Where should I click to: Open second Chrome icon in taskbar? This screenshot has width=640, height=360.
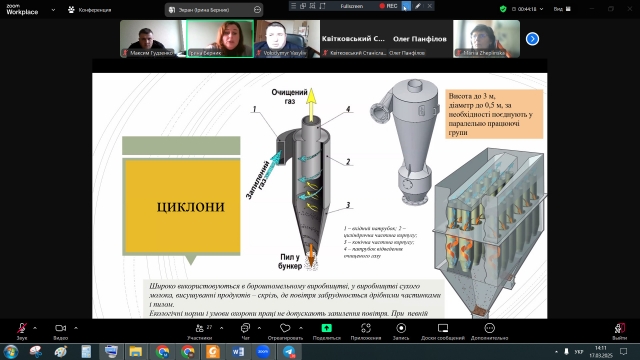(x=188, y=352)
